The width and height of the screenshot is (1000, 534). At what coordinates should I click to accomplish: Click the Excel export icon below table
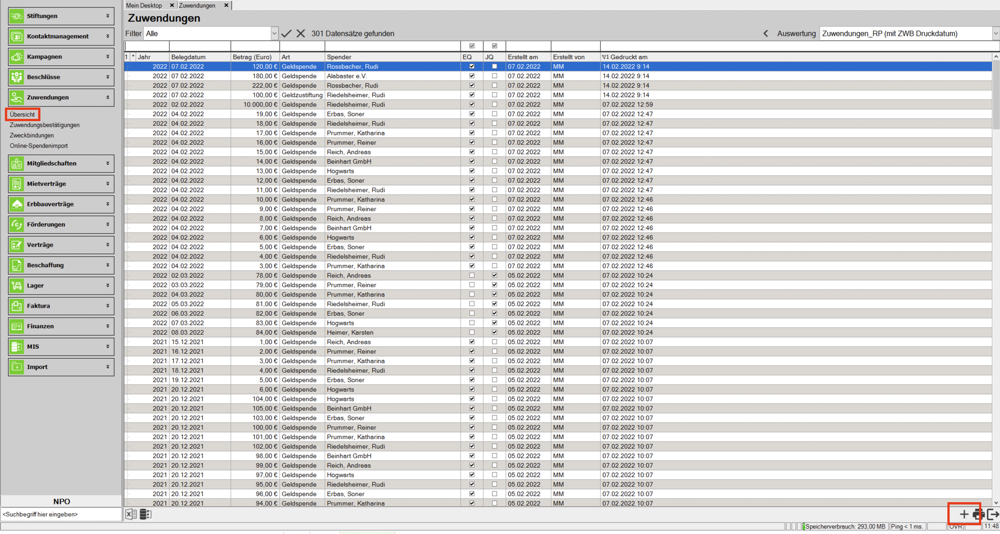[x=130, y=514]
